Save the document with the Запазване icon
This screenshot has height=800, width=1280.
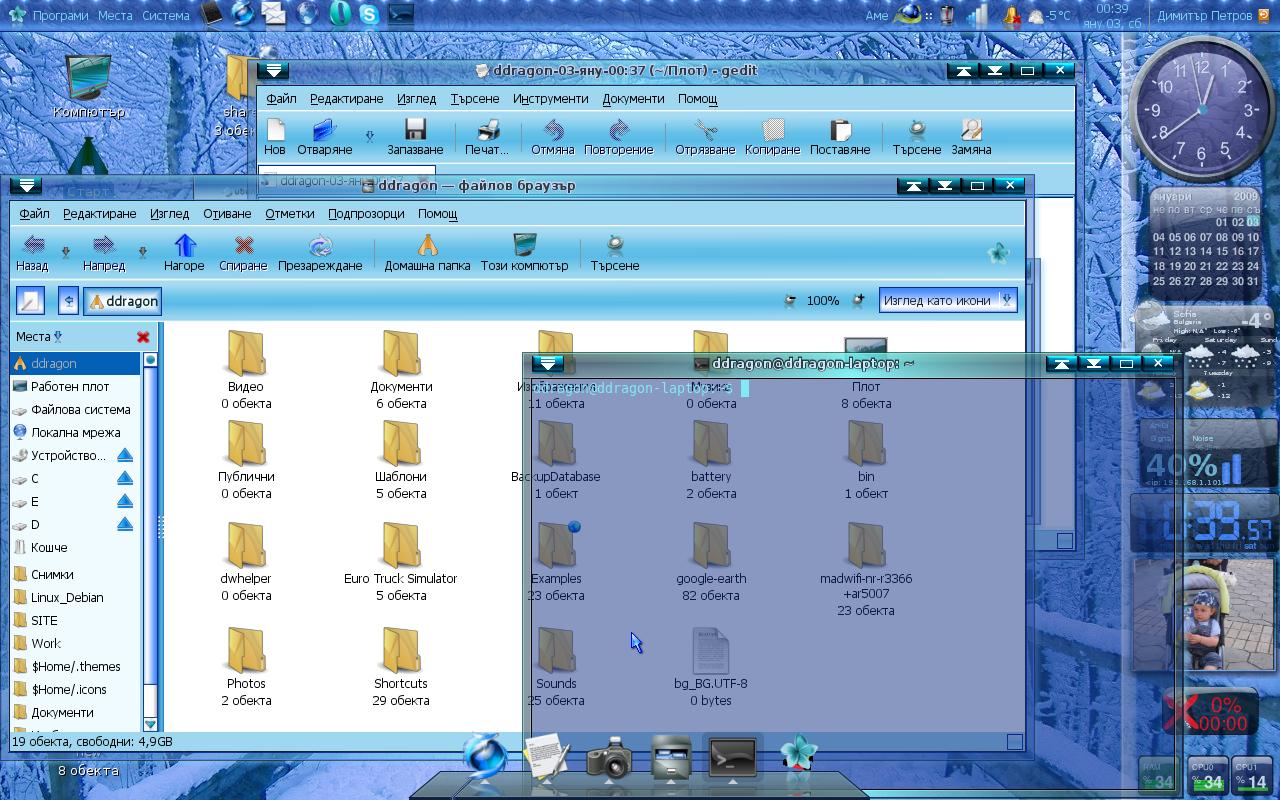[415, 130]
